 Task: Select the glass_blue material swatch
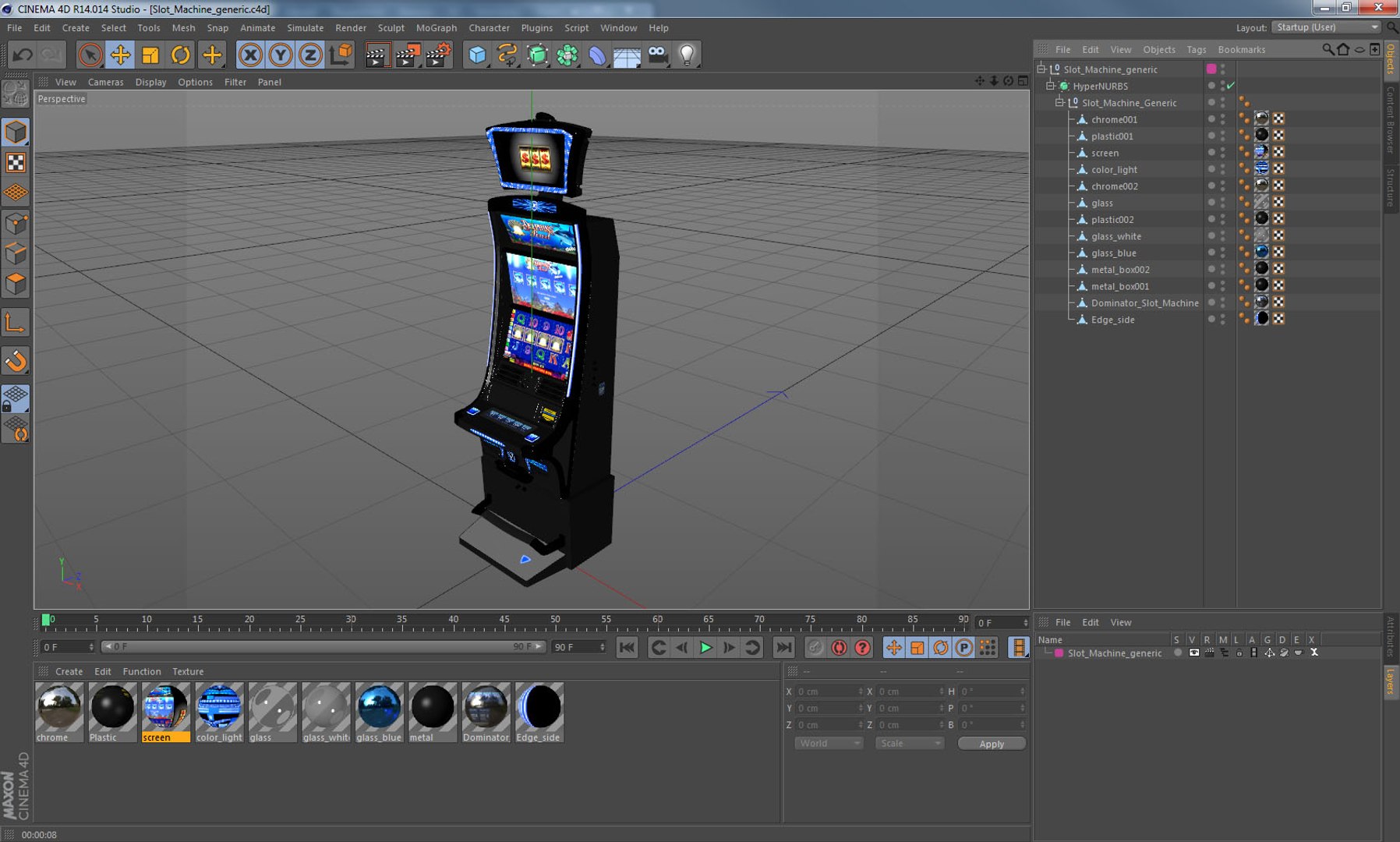[379, 713]
